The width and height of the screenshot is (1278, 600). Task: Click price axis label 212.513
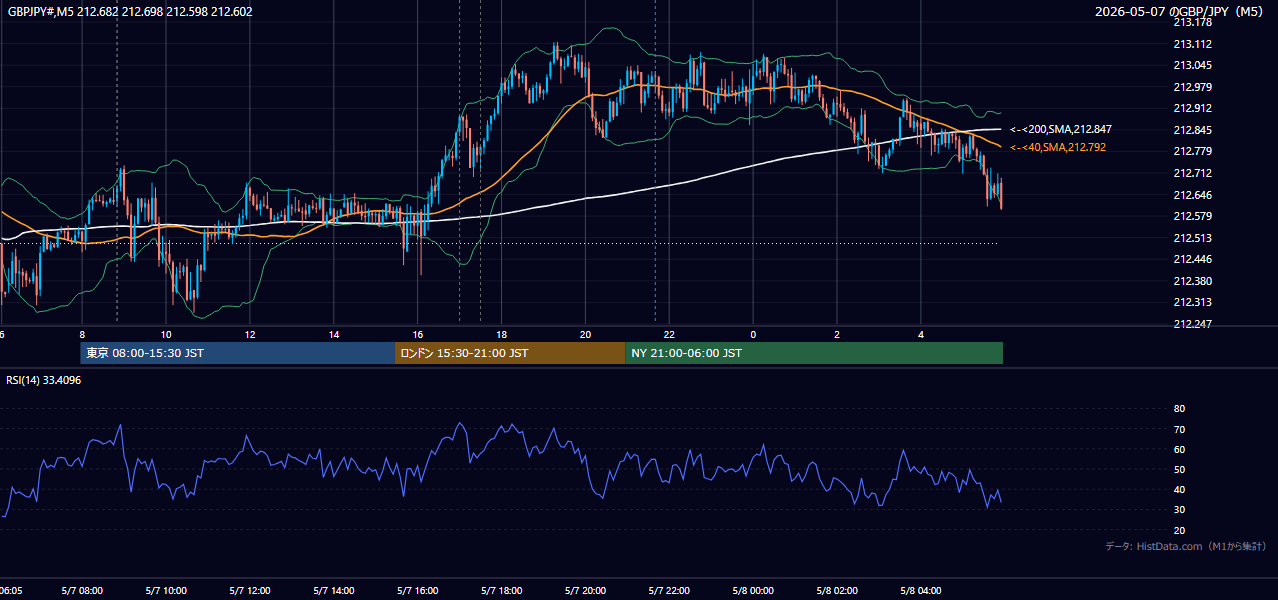tap(1192, 238)
